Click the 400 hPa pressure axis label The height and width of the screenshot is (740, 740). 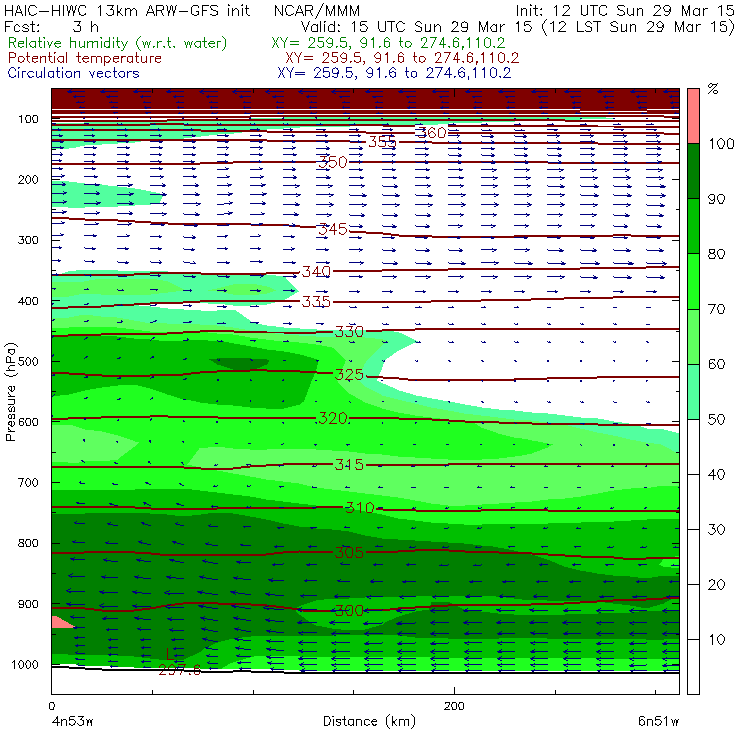(28, 301)
